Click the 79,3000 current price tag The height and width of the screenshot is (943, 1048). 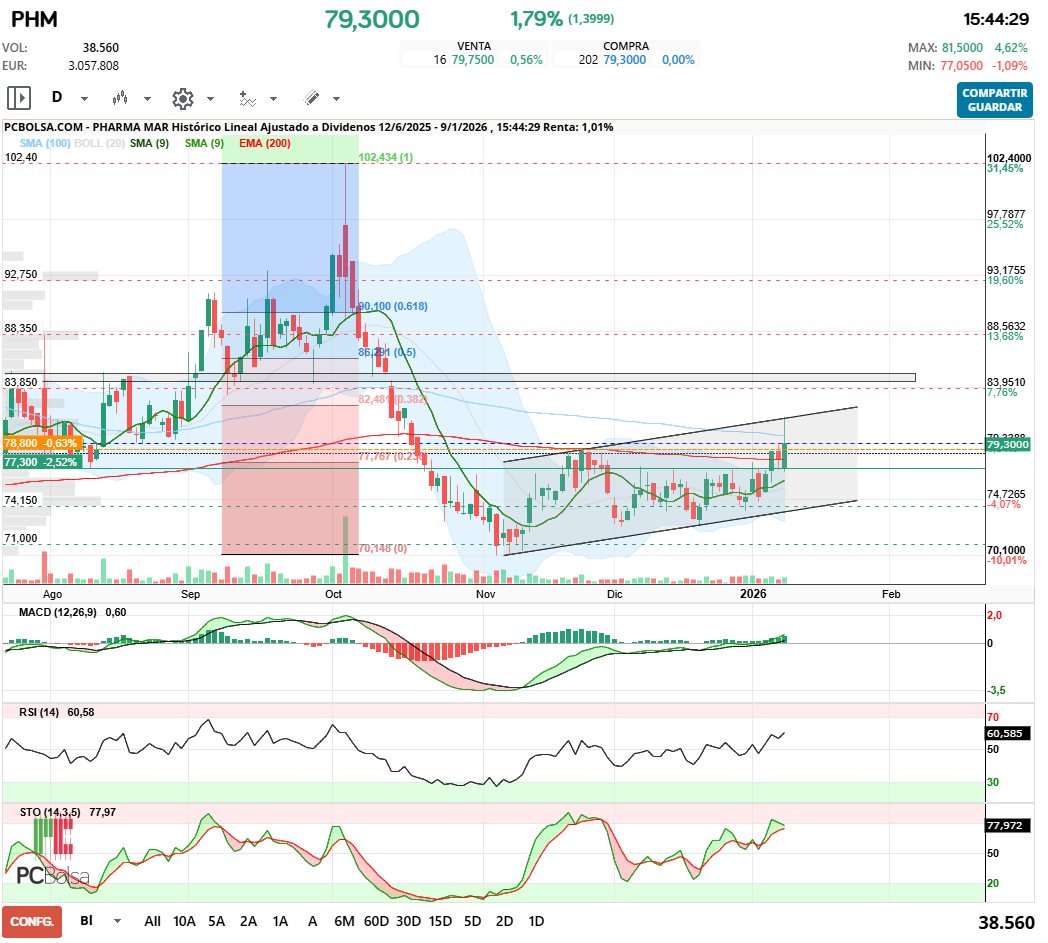coord(1008,444)
